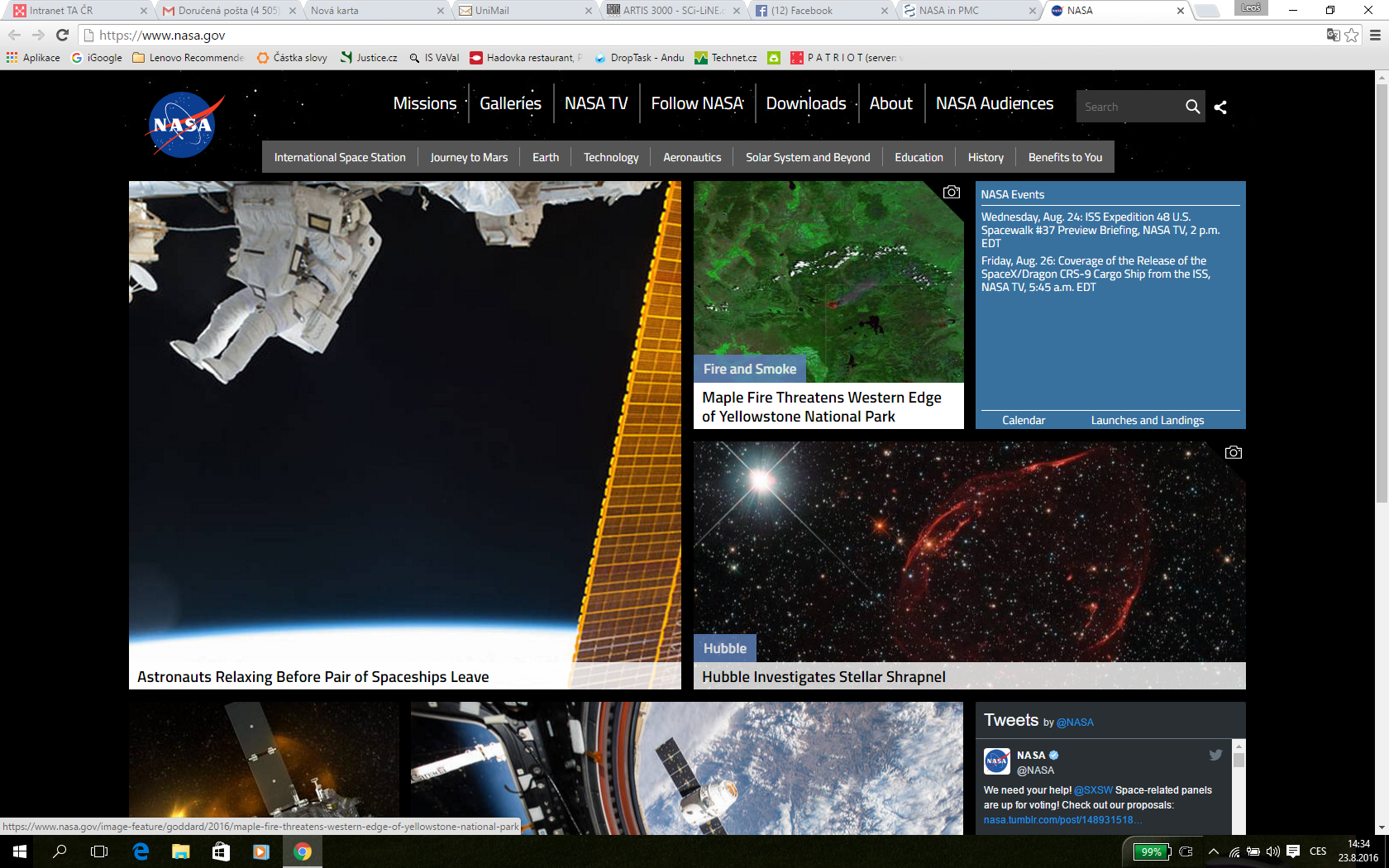
Task: Click the @NASA link beside Tweets
Action: tap(1075, 723)
